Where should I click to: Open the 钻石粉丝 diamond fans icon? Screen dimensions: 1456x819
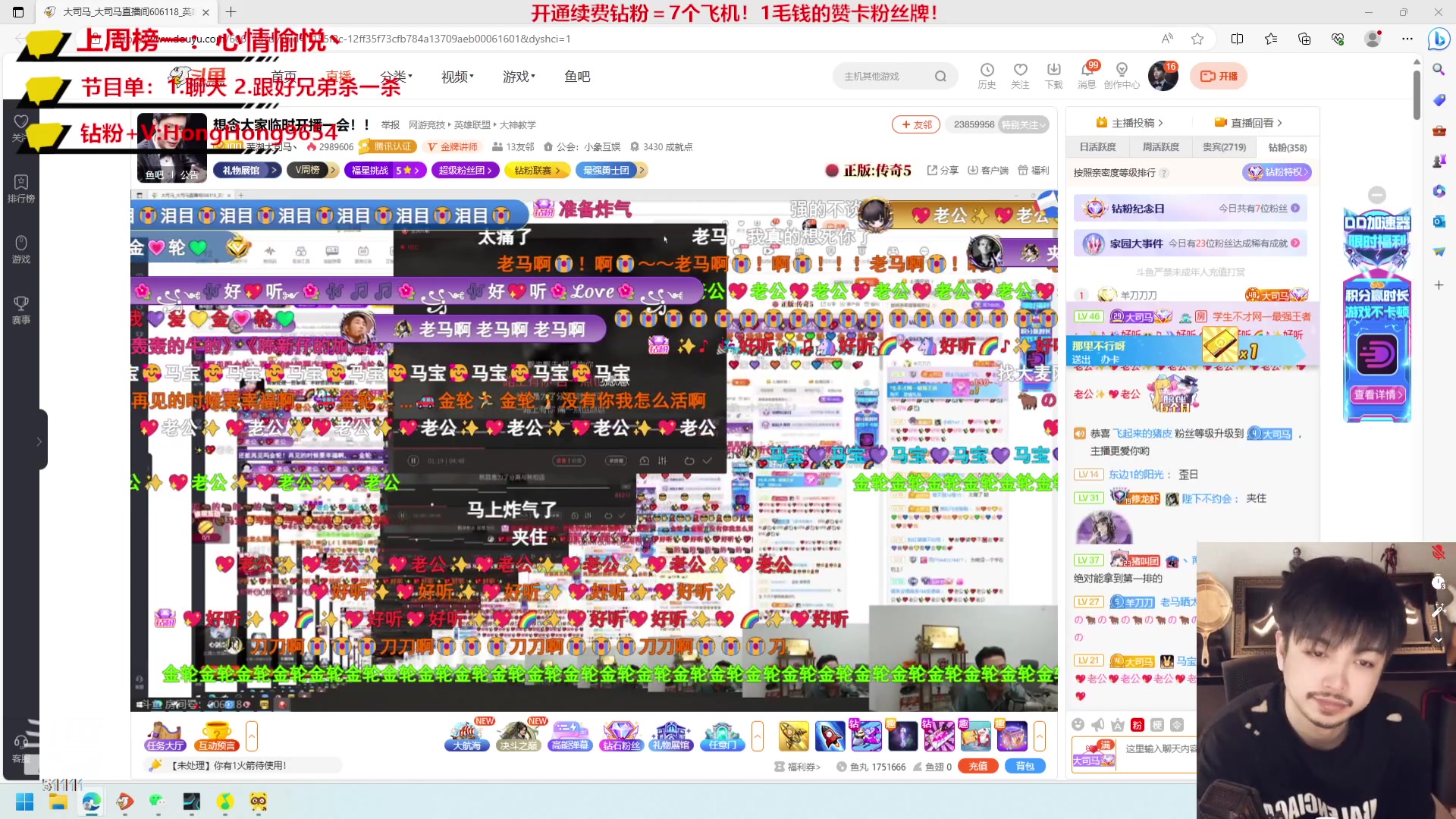(621, 736)
